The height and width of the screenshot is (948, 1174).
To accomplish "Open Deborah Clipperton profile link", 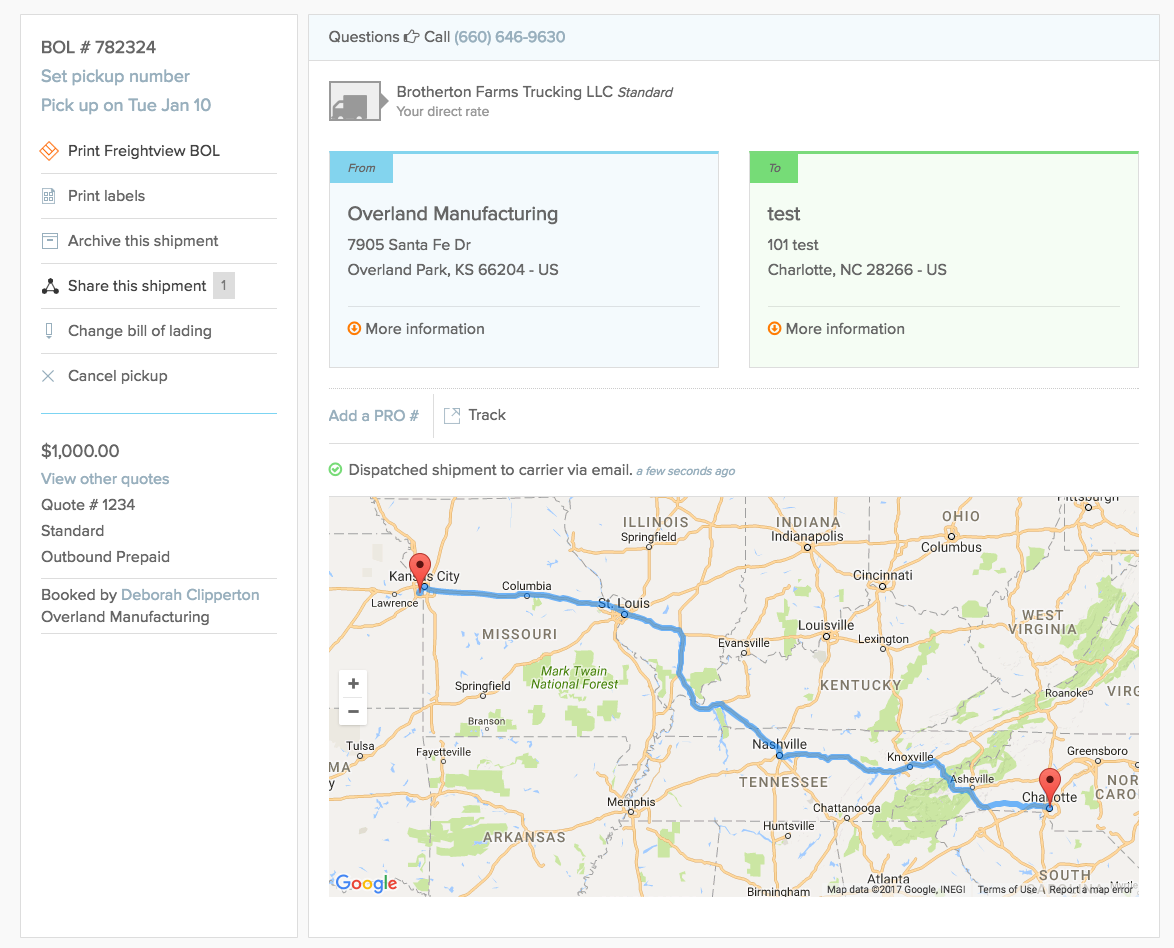I will click(190, 595).
